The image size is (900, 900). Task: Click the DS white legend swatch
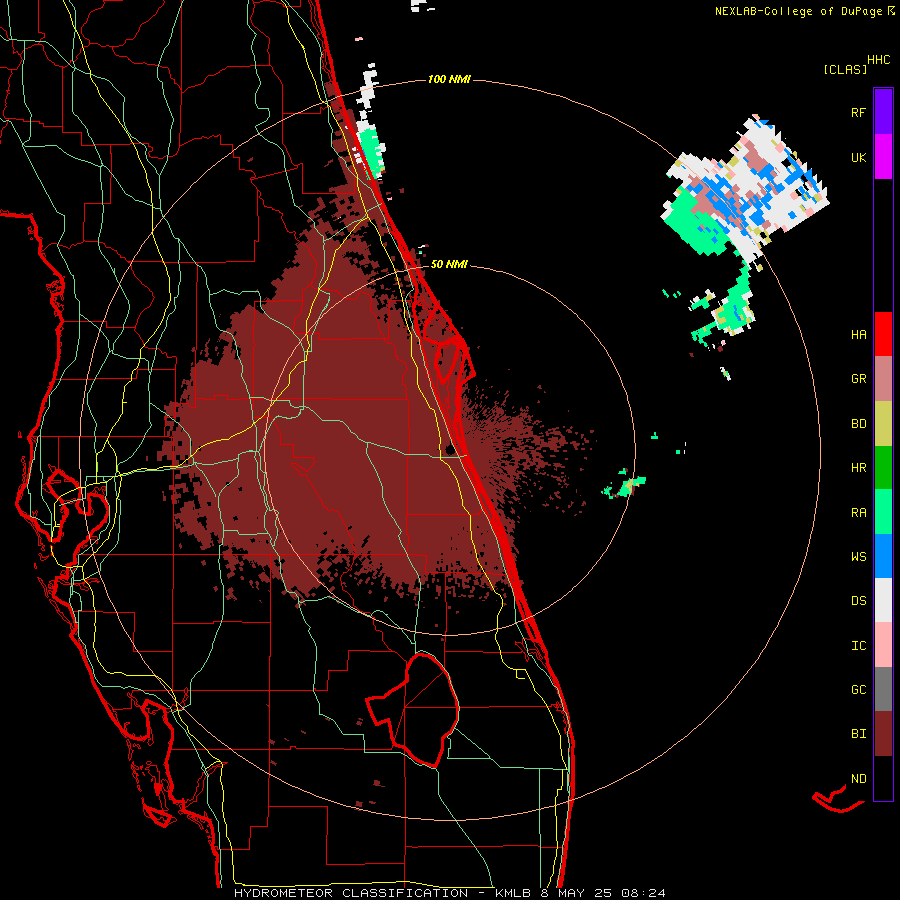[x=883, y=600]
